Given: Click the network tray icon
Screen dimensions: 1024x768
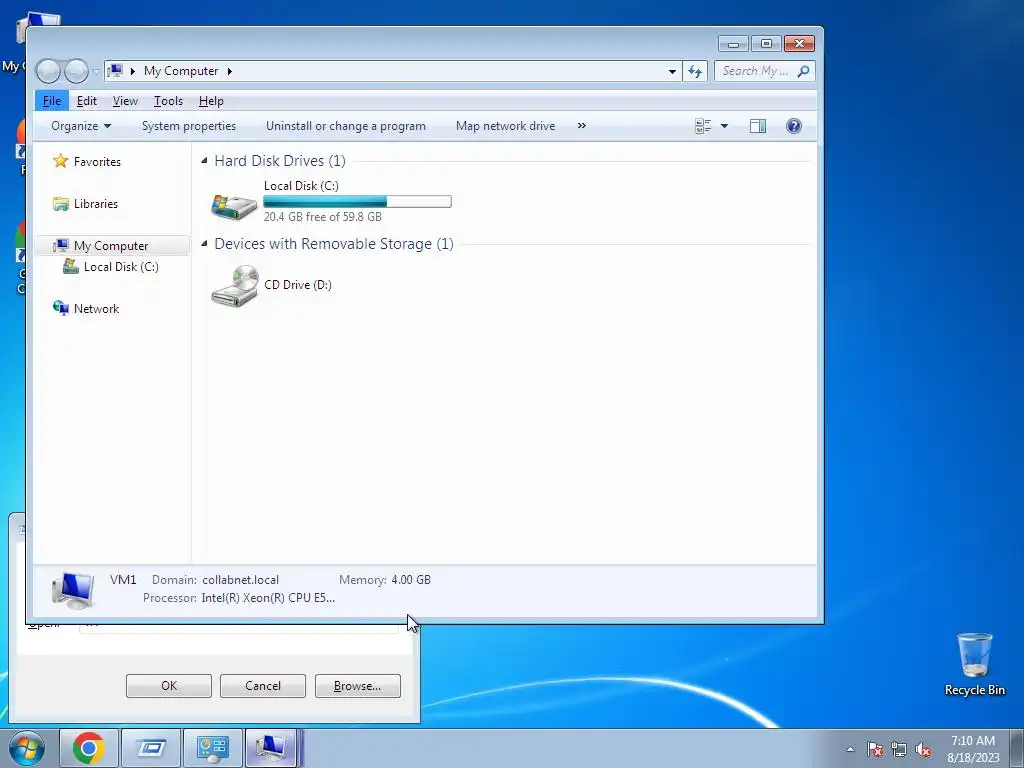Looking at the screenshot, I should click(899, 749).
